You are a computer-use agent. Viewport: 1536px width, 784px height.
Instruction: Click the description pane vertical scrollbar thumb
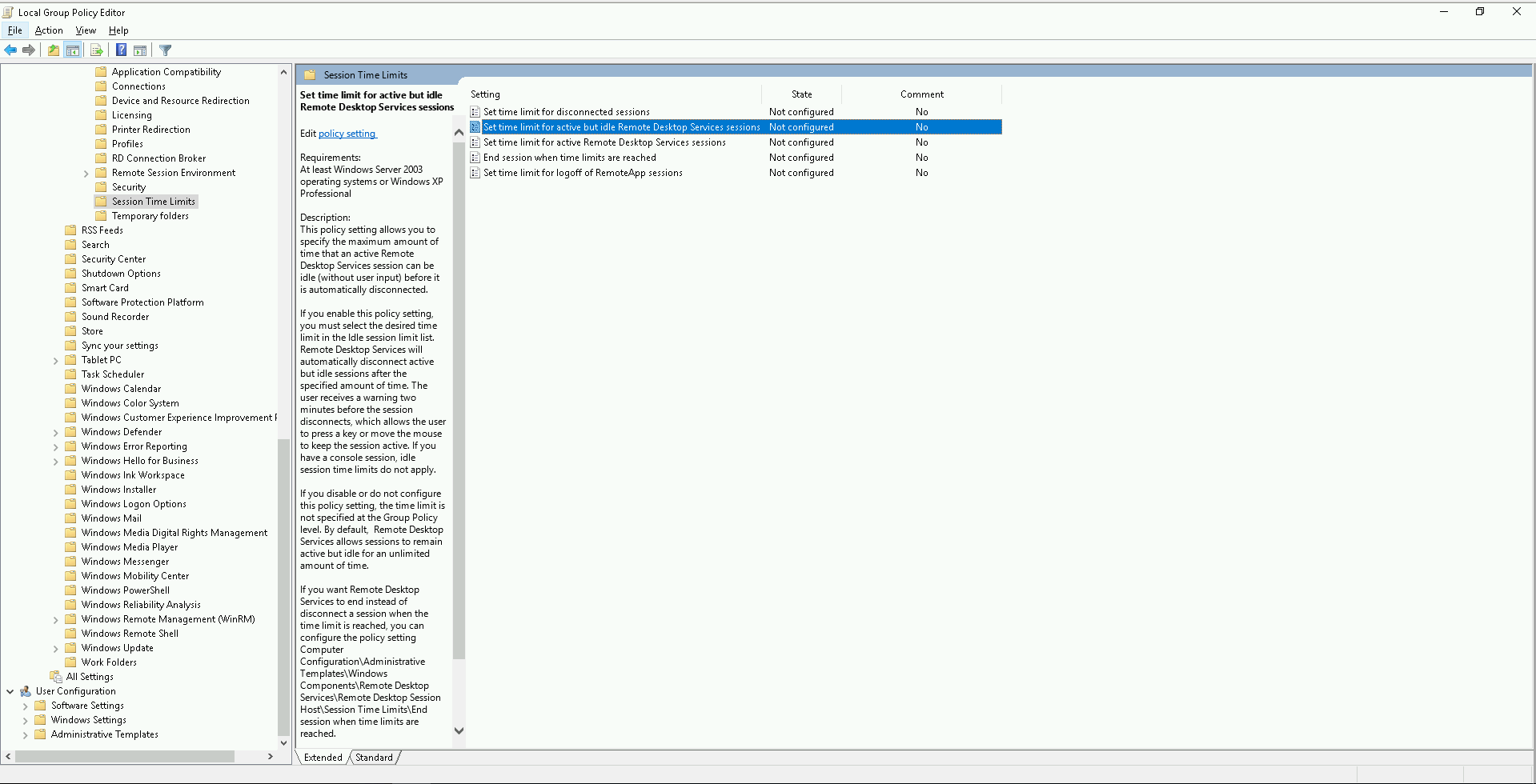click(x=459, y=400)
